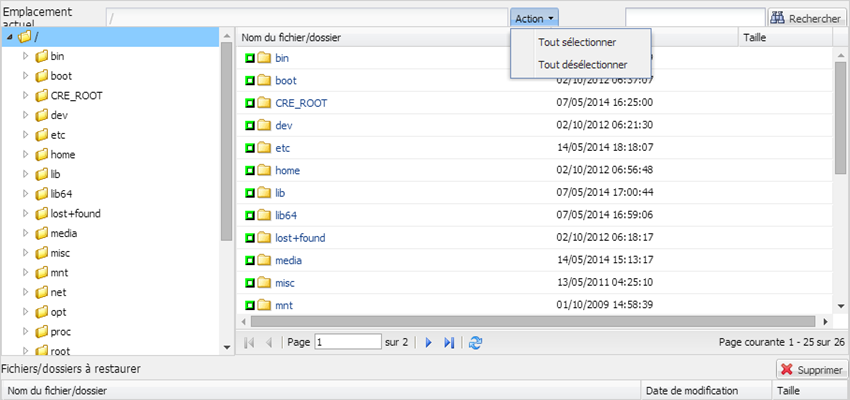Open the lost+found folder link
Screen dimensions: 850x400
tap(300, 238)
